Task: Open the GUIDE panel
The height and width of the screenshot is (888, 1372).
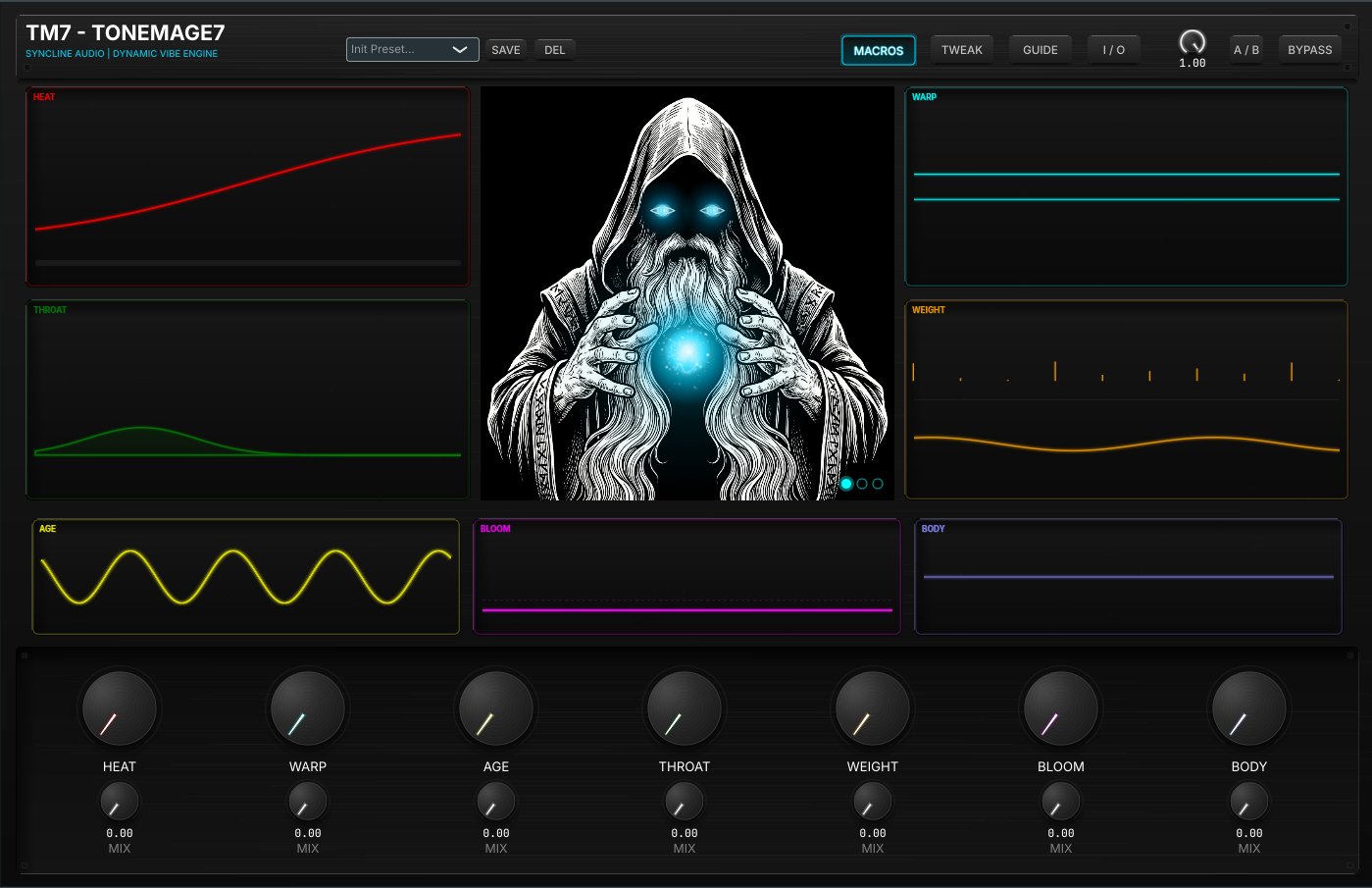Action: coord(1040,49)
